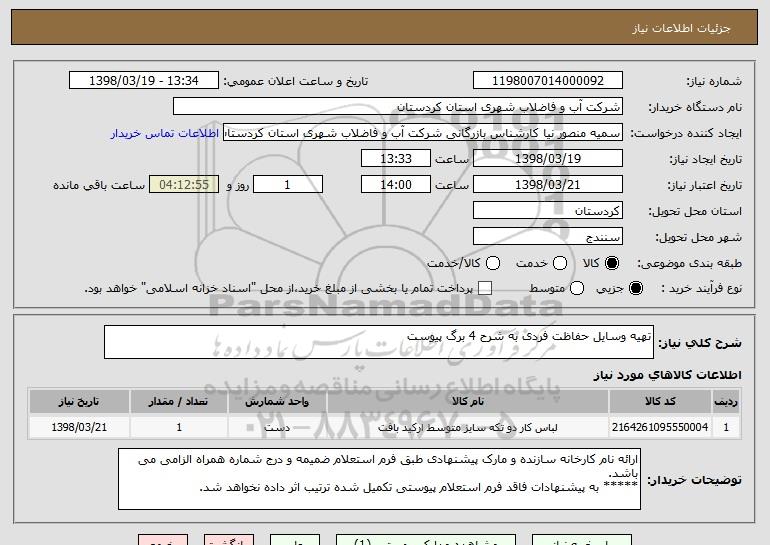Click the creation time field 13:33

click(396, 159)
